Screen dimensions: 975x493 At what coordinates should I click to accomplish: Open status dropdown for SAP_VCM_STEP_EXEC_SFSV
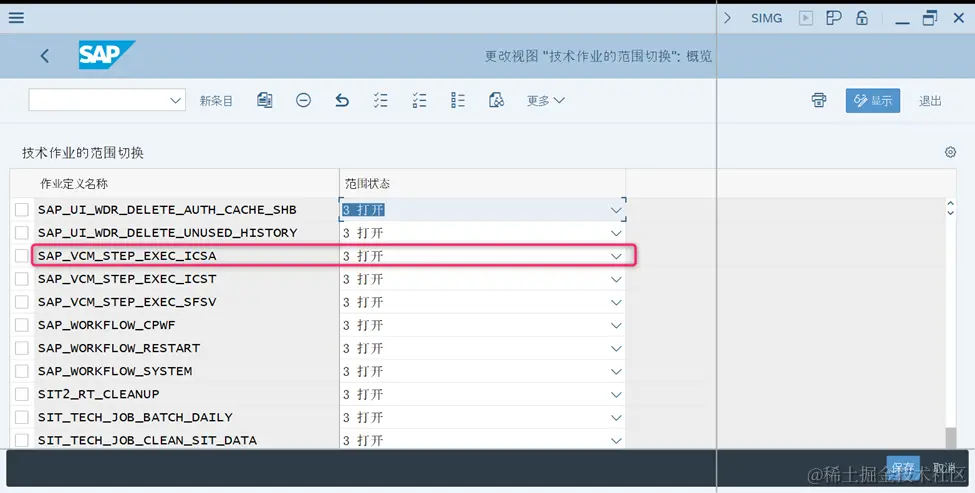pyautogui.click(x=616, y=302)
